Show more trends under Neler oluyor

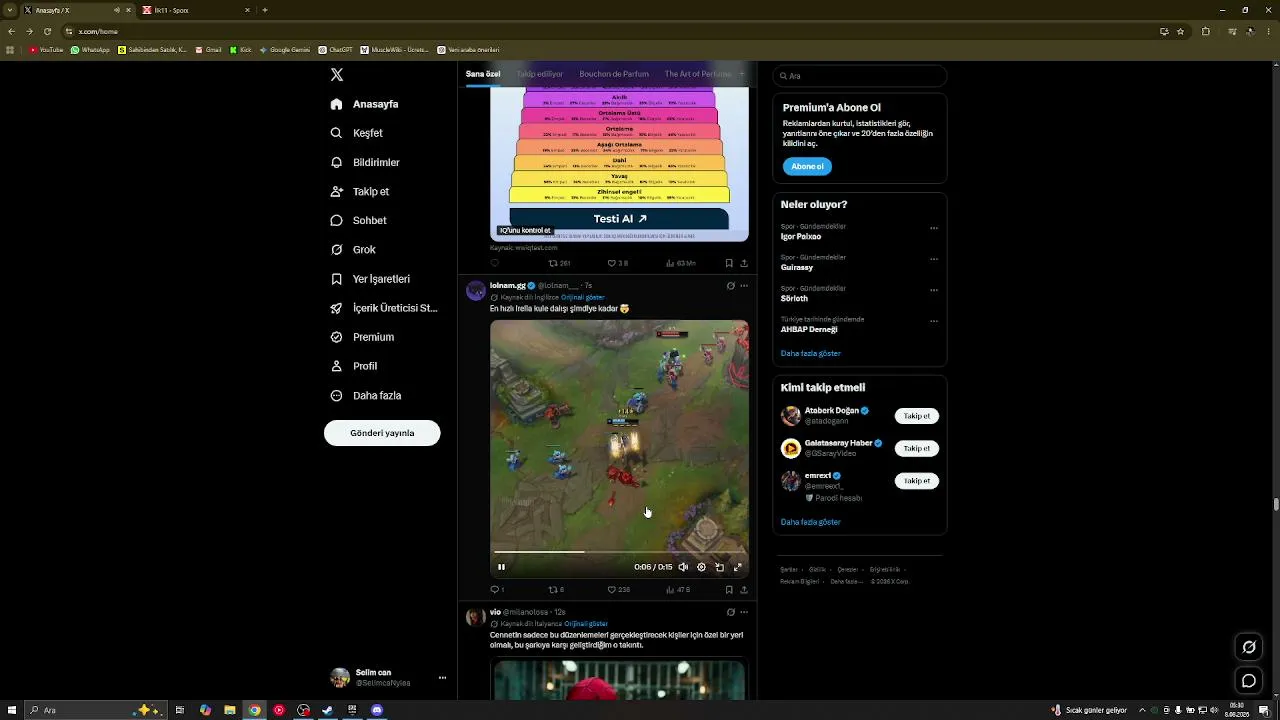pos(811,353)
